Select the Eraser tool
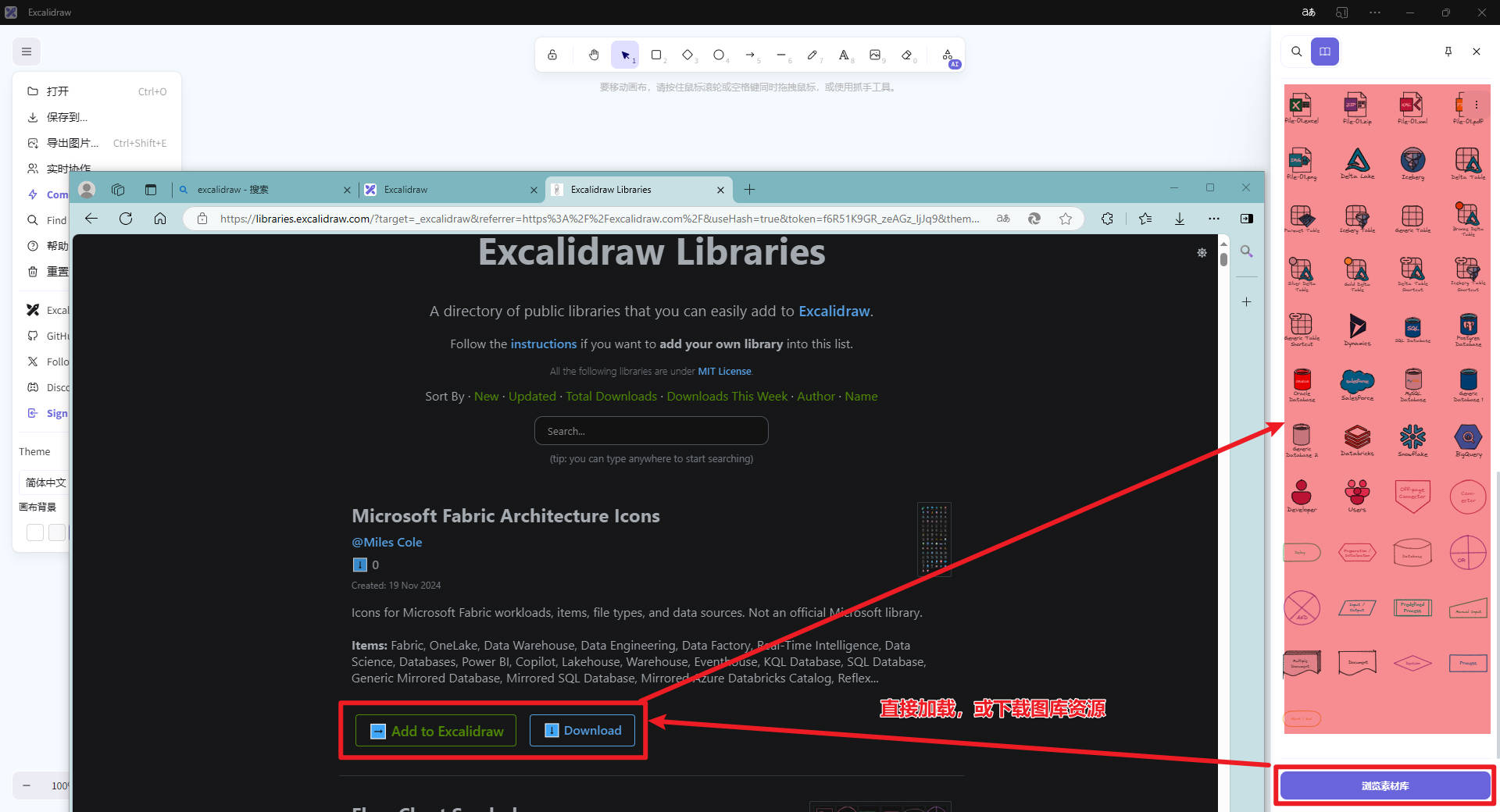This screenshot has width=1500, height=812. tap(906, 55)
